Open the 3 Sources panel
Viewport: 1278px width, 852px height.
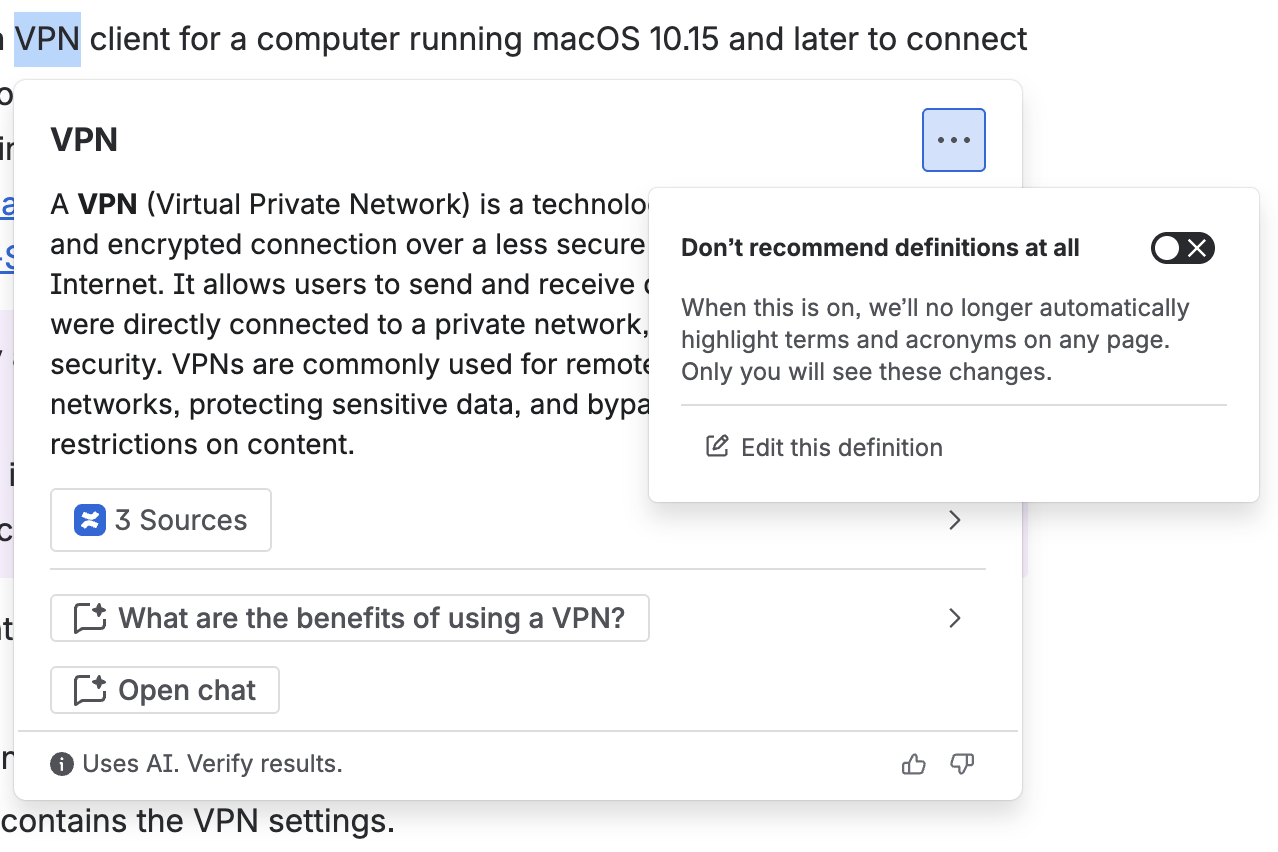pyautogui.click(x=160, y=519)
